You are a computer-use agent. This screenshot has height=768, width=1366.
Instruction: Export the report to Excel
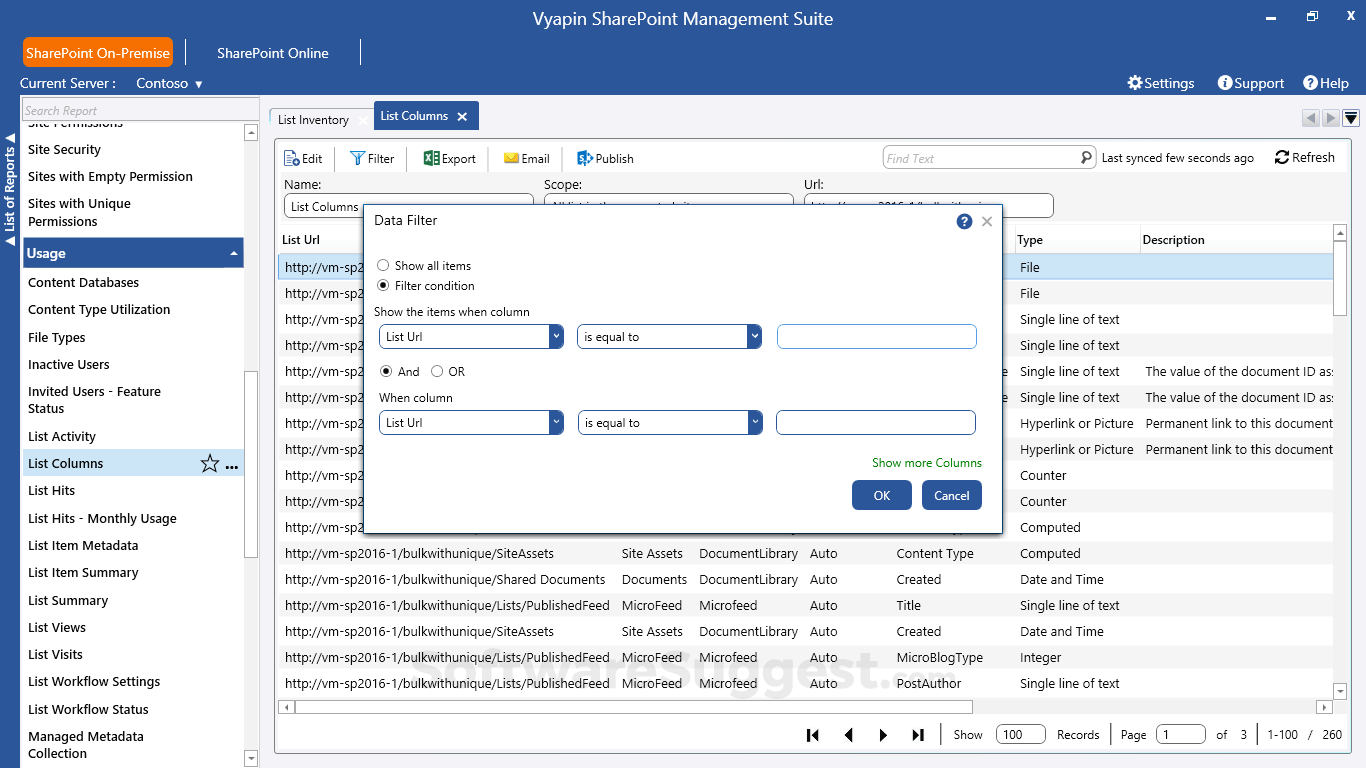[448, 158]
